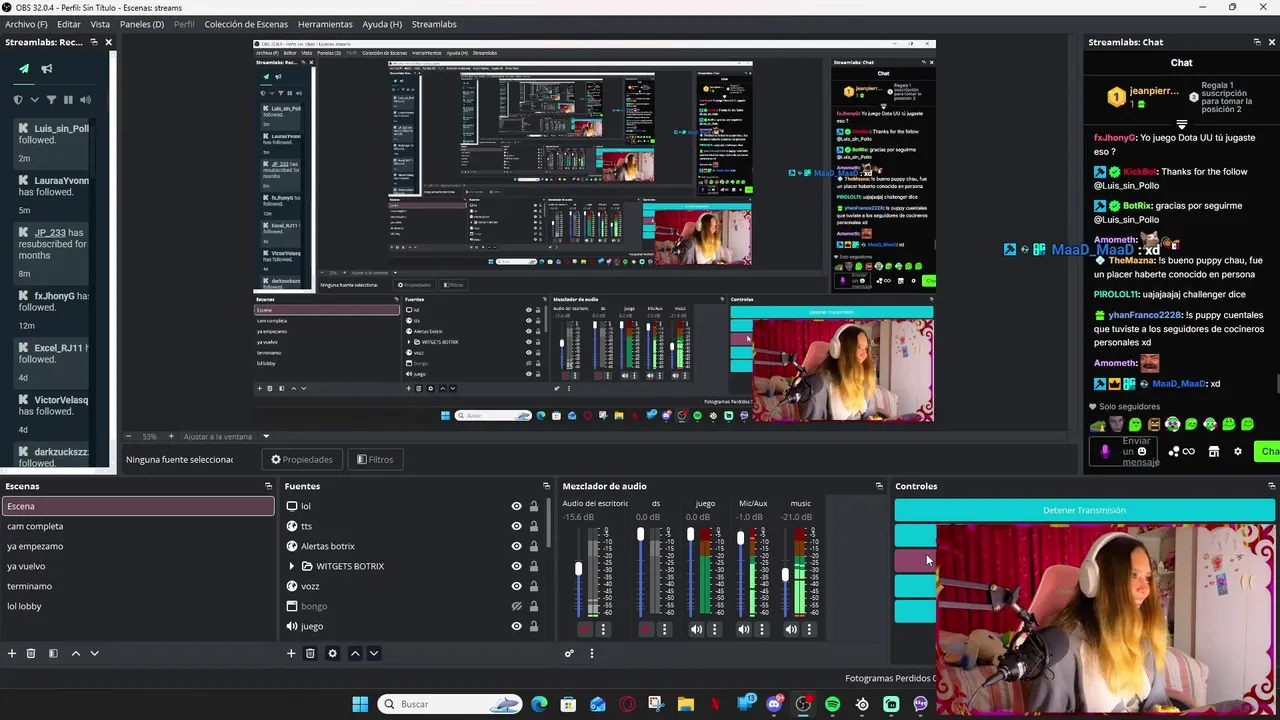
Task: Pause the recent events alert queue
Action: pos(68,100)
